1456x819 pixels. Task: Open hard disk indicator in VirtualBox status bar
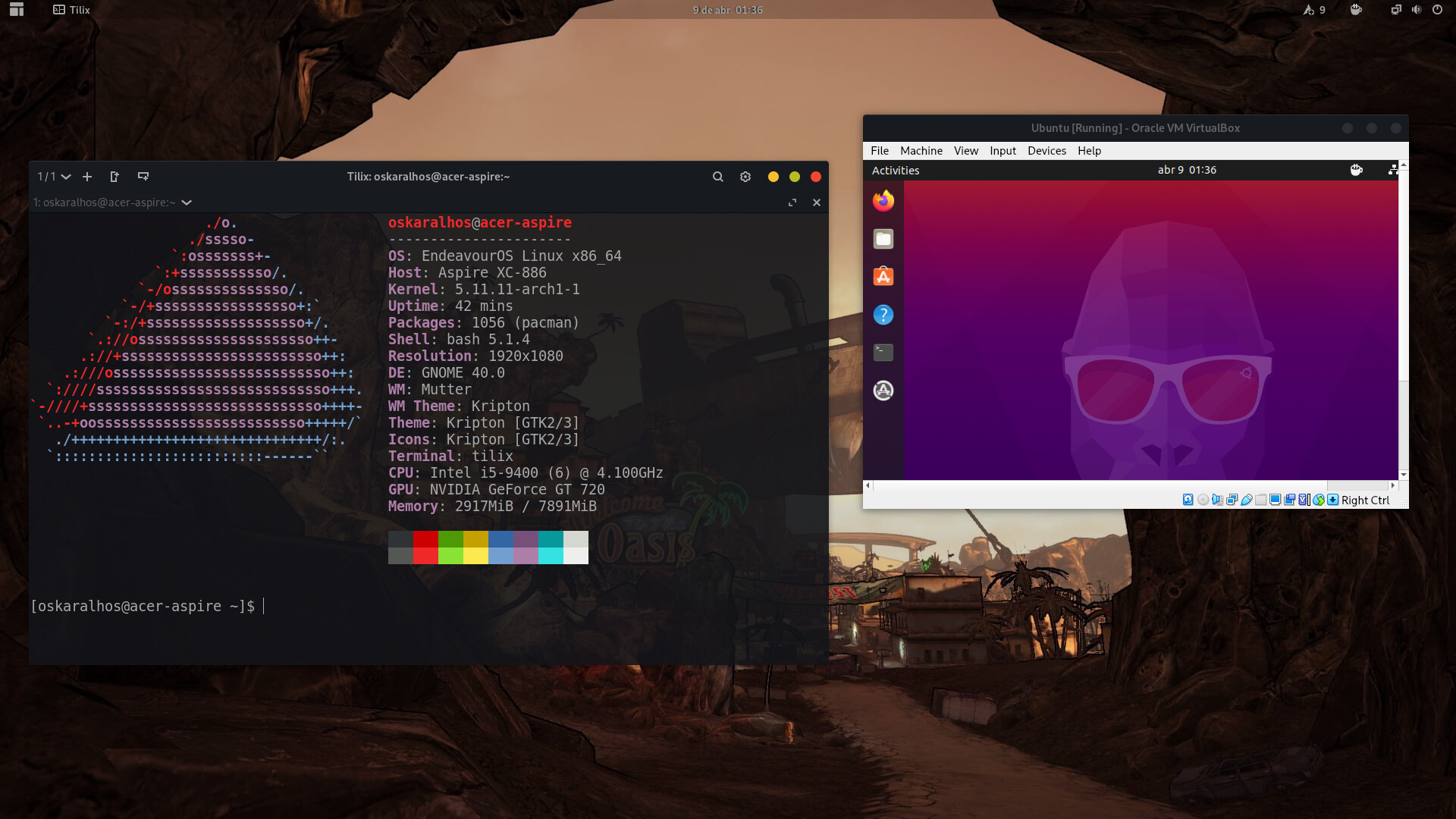pos(1188,500)
